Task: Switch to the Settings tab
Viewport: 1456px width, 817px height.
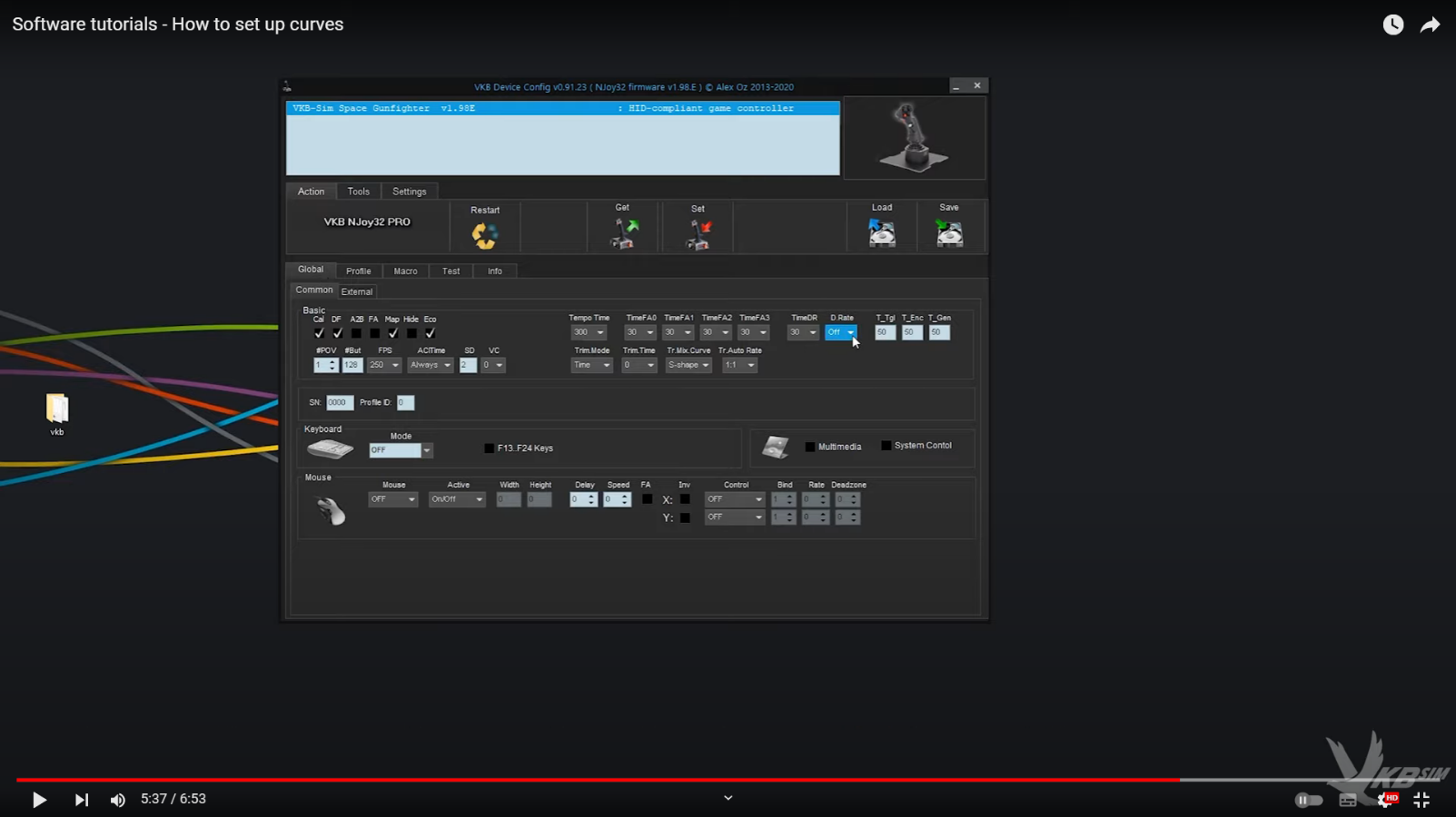Action: pyautogui.click(x=410, y=192)
